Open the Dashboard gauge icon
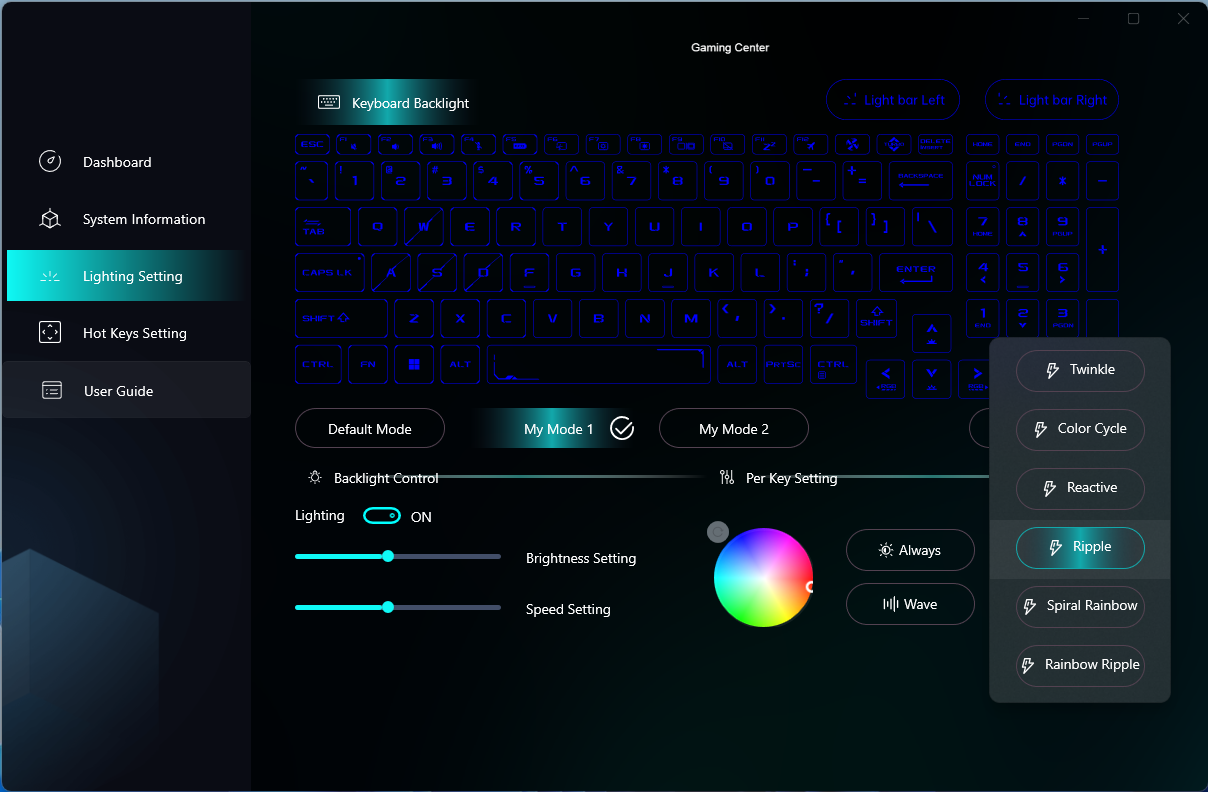The width and height of the screenshot is (1208, 792). pos(50,162)
